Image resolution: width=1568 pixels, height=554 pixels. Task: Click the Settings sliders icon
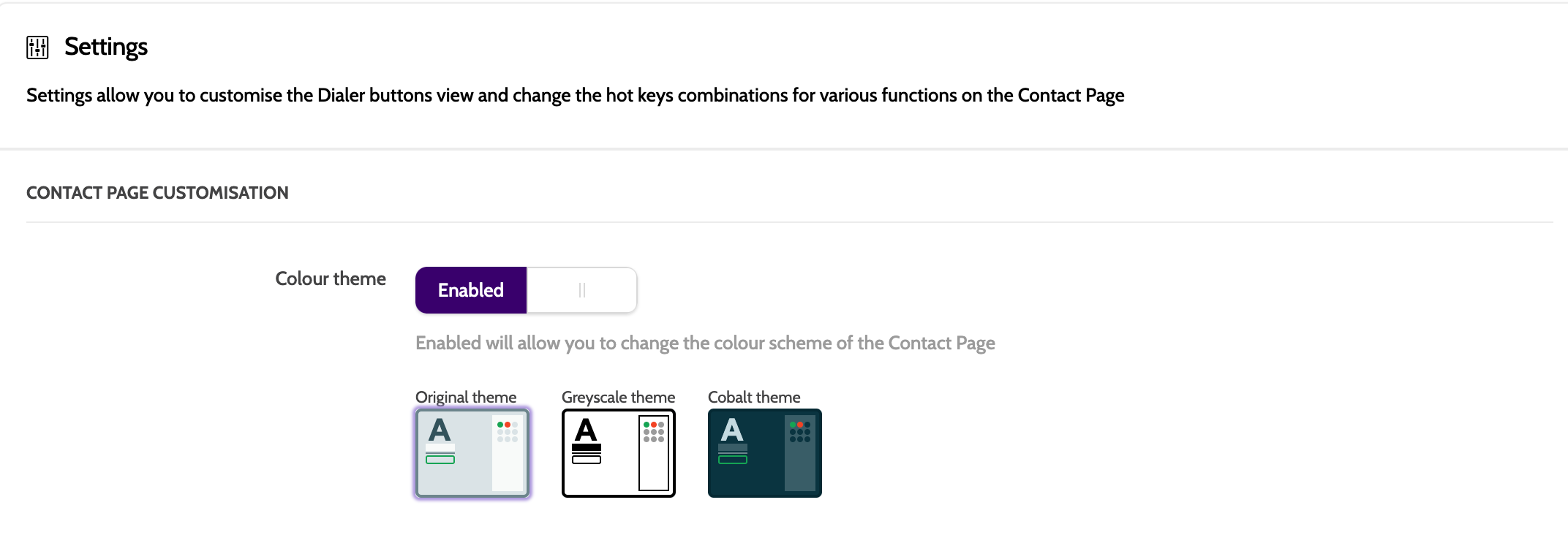[37, 48]
